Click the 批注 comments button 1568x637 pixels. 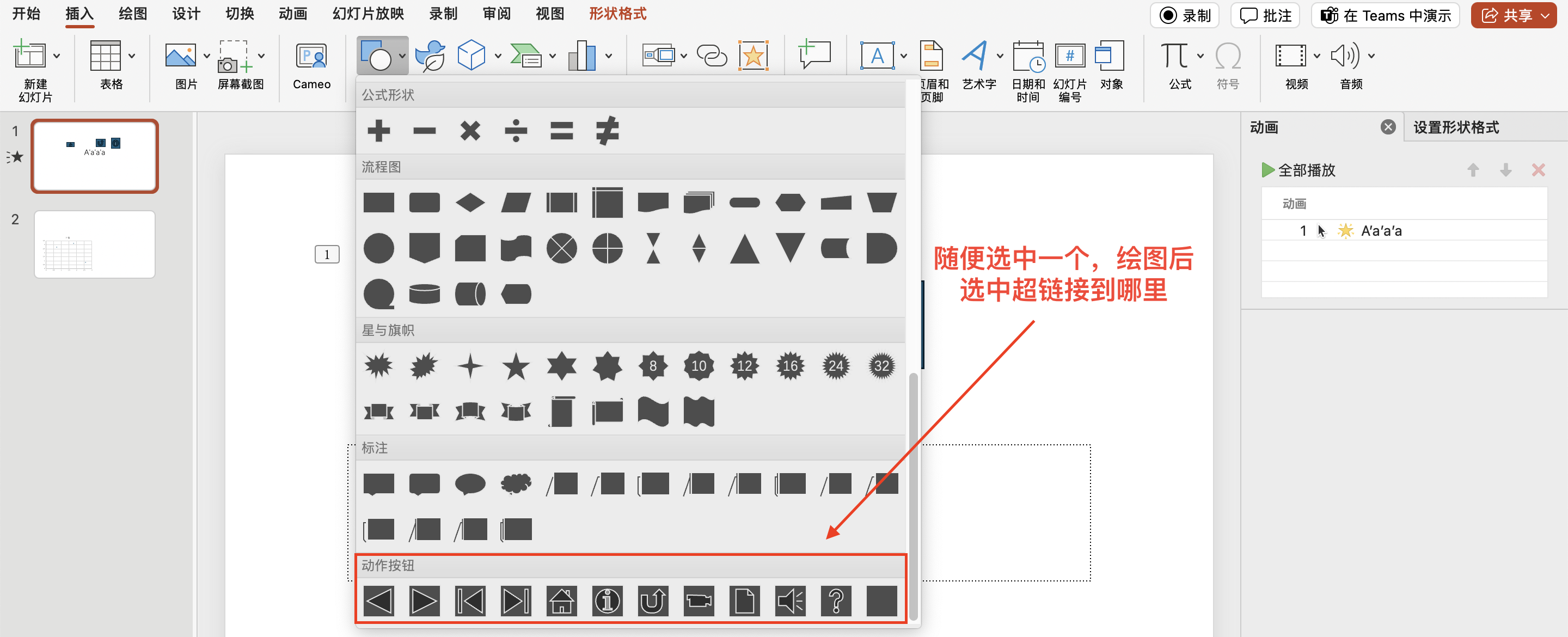click(x=1265, y=15)
